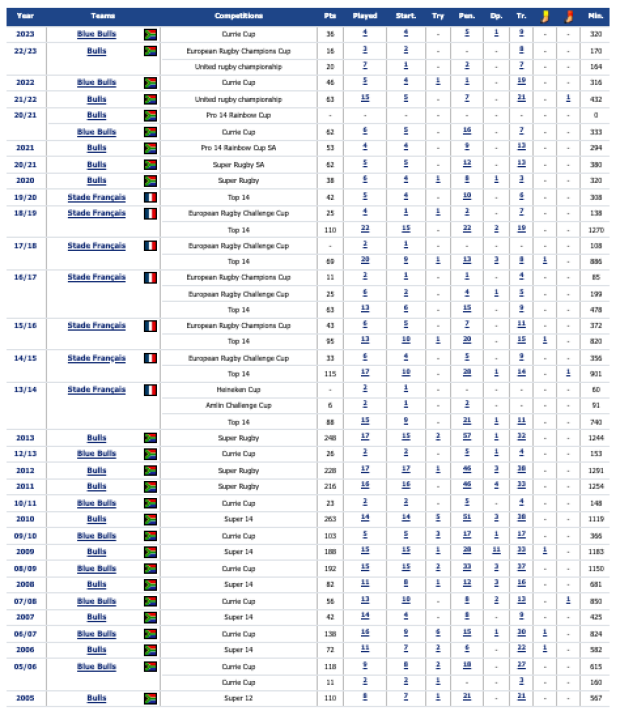
Task: Click the yellow card icon in header
Action: tap(545, 16)
